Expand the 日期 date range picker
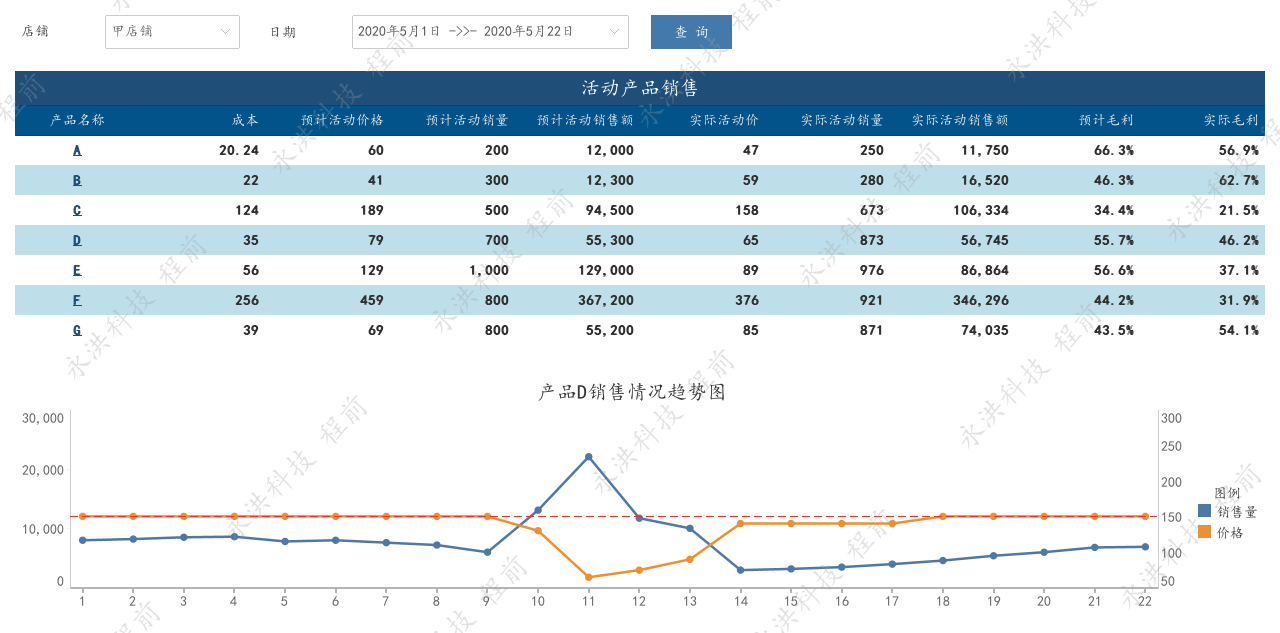 click(x=490, y=31)
